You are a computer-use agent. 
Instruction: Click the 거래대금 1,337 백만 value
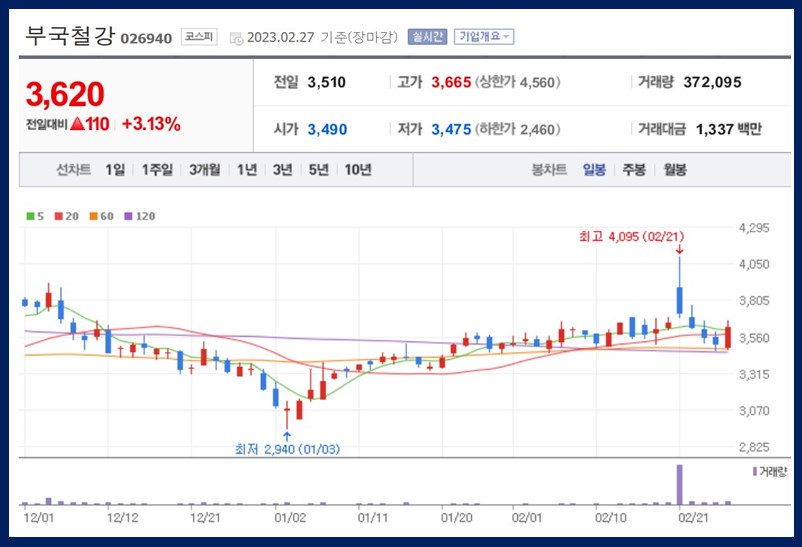[x=728, y=129]
